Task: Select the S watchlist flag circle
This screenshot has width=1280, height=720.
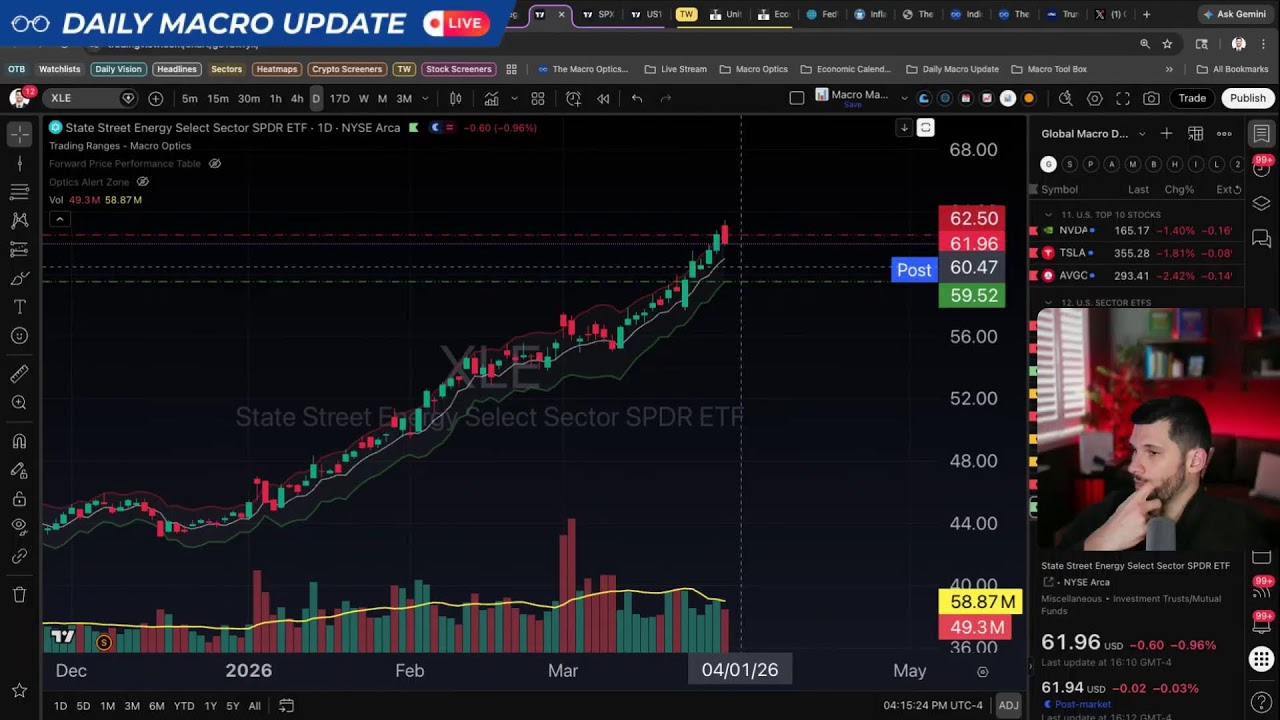Action: click(1069, 164)
